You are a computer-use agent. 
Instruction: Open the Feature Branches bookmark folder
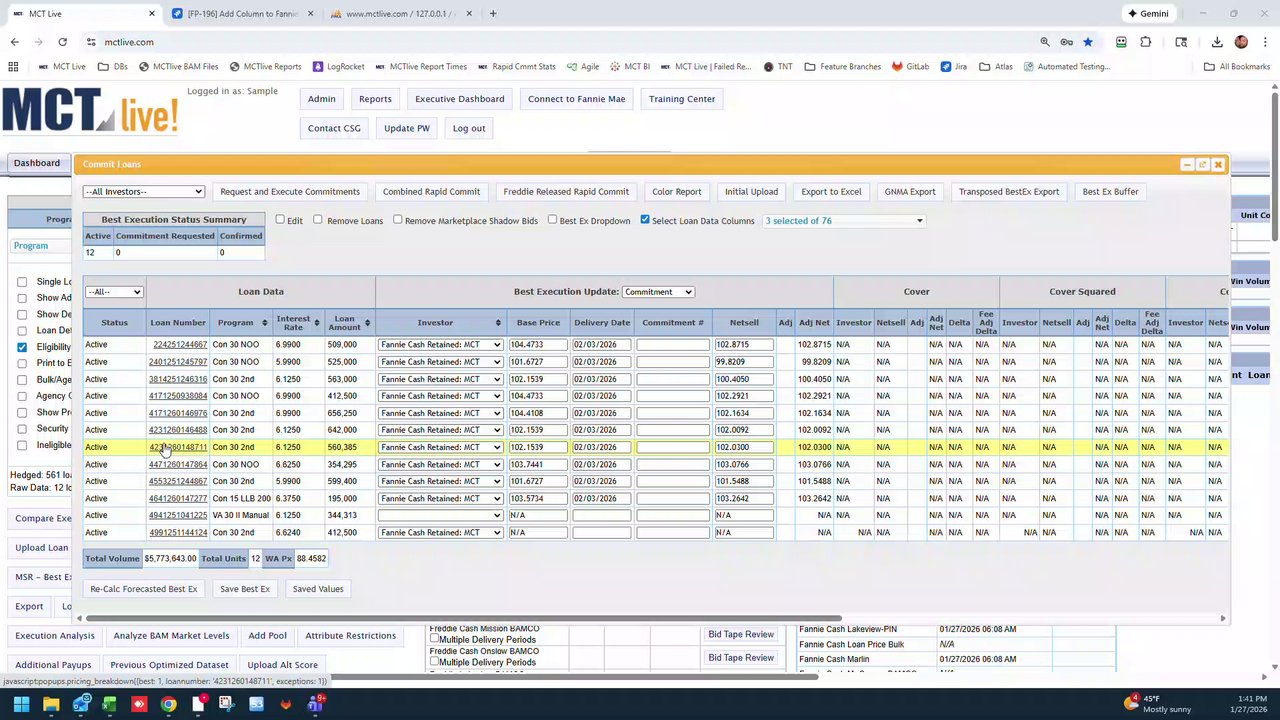coord(843,67)
